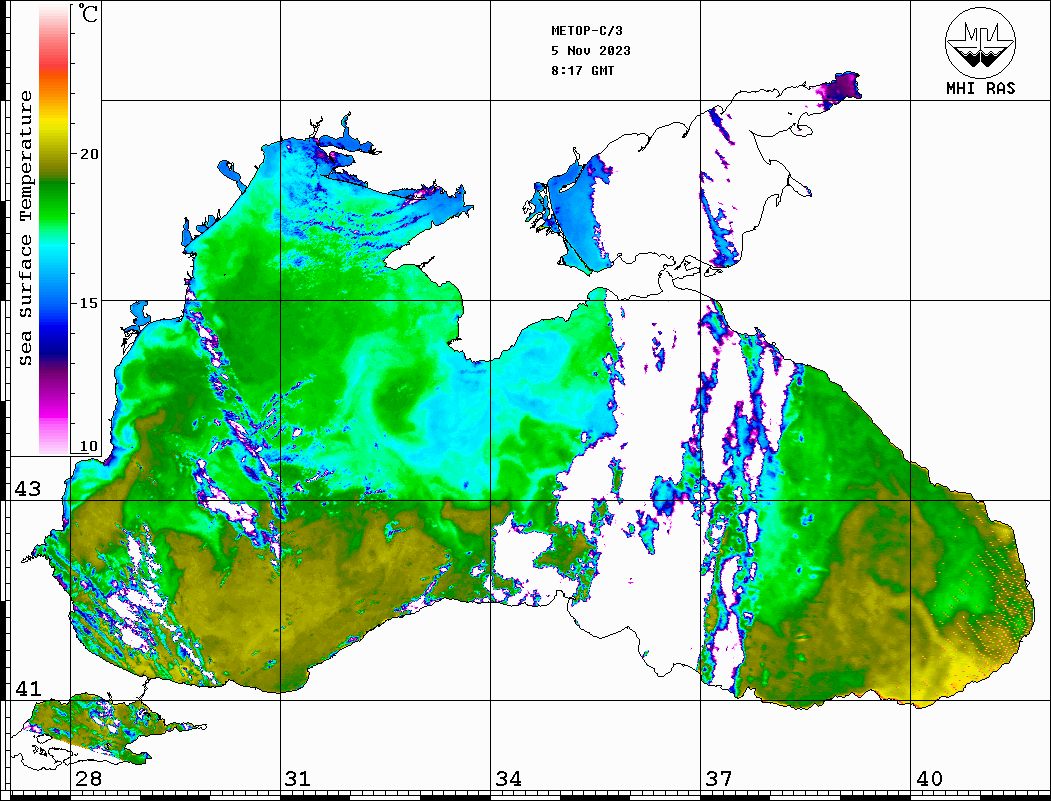Click the 'MHI RAS' label text
The height and width of the screenshot is (801, 1051).
[x=980, y=88]
